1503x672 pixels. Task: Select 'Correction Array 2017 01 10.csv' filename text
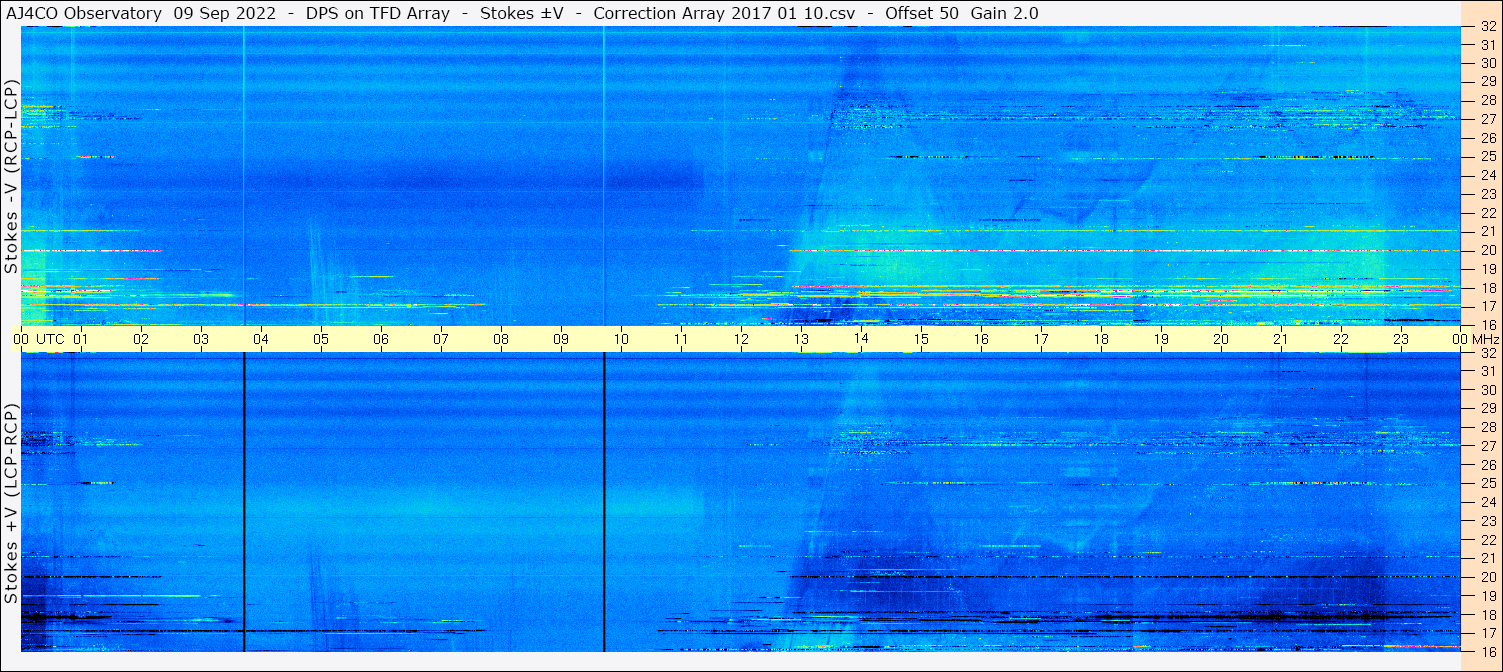[x=724, y=13]
